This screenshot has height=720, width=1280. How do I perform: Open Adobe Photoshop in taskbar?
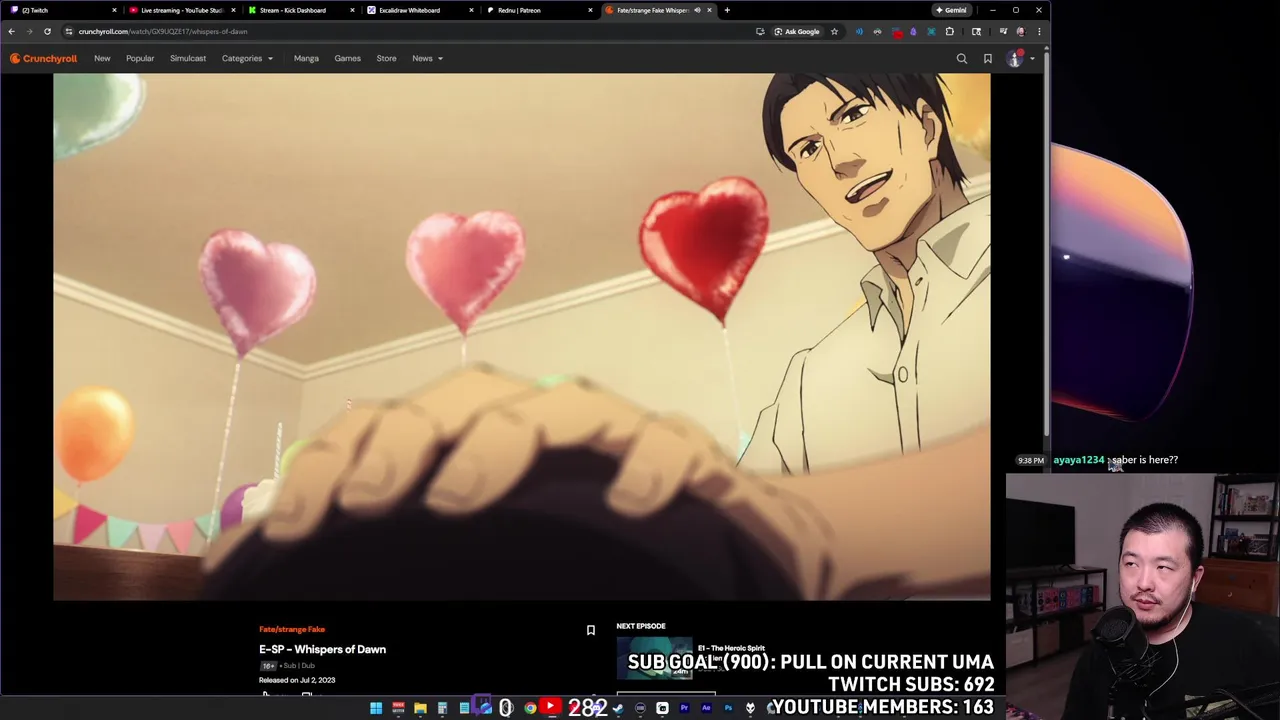pyautogui.click(x=728, y=708)
